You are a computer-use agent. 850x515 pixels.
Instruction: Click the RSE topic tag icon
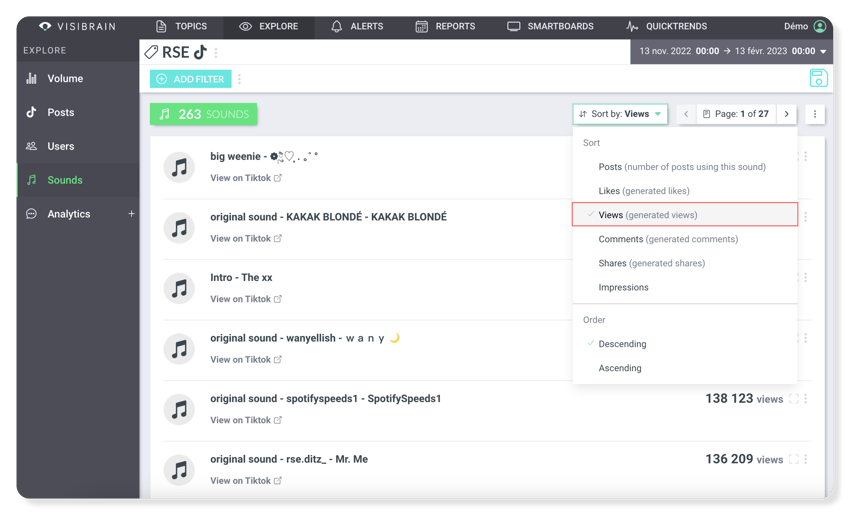(151, 52)
